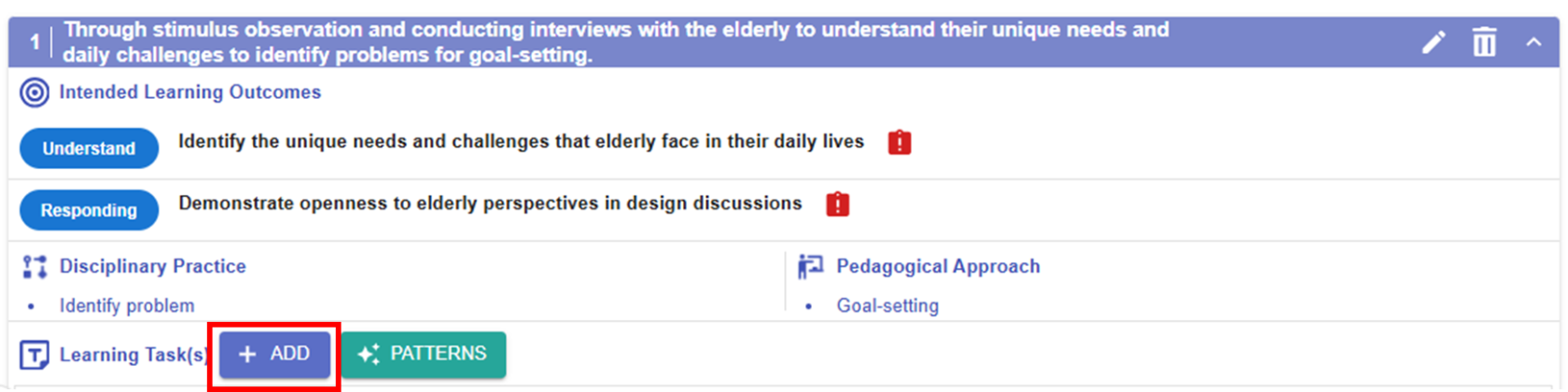This screenshot has width=1568, height=392.
Task: Click the 'Pedagogical Approach' heading
Action: click(x=937, y=267)
